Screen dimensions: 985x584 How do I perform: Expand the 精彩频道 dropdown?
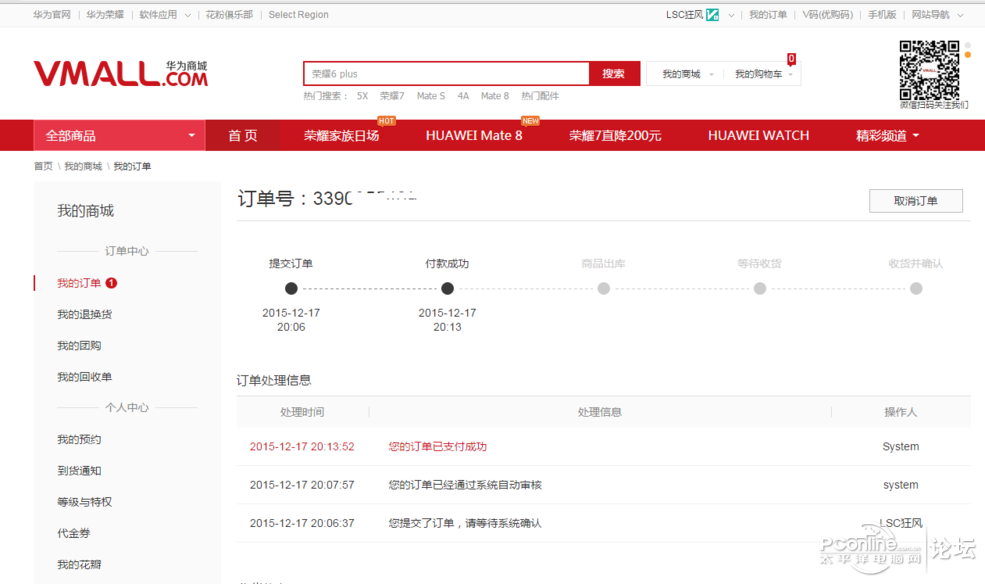point(887,136)
